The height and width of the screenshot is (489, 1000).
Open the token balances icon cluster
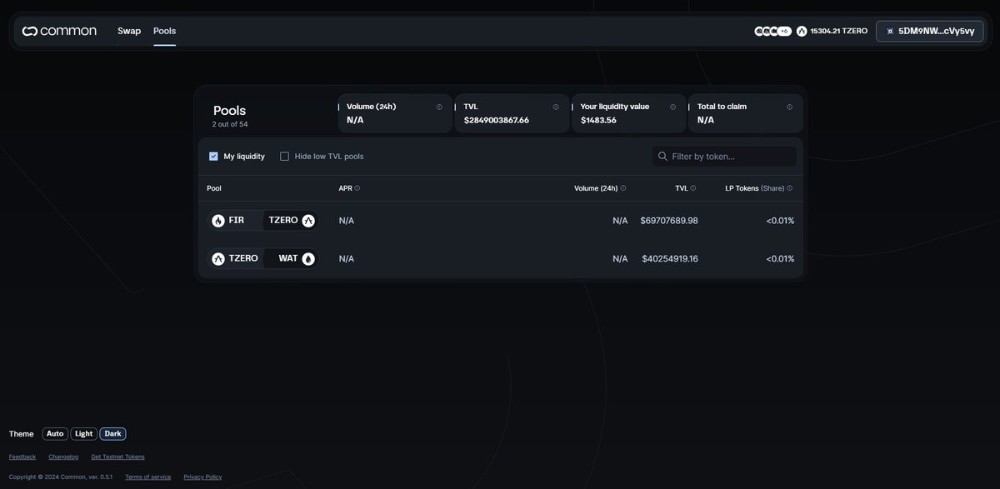click(x=772, y=31)
